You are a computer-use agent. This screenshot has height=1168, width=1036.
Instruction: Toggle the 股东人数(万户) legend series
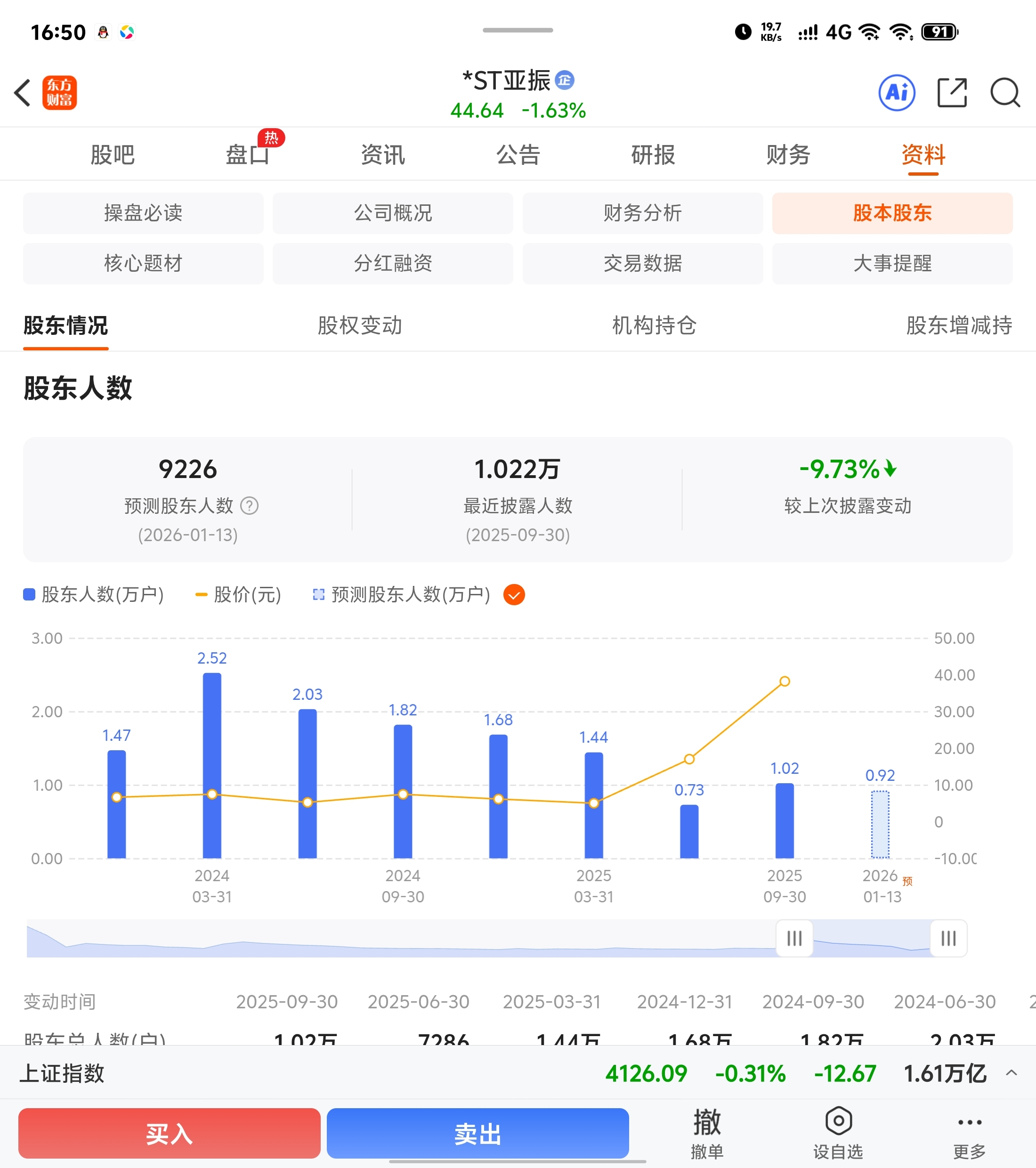click(94, 595)
